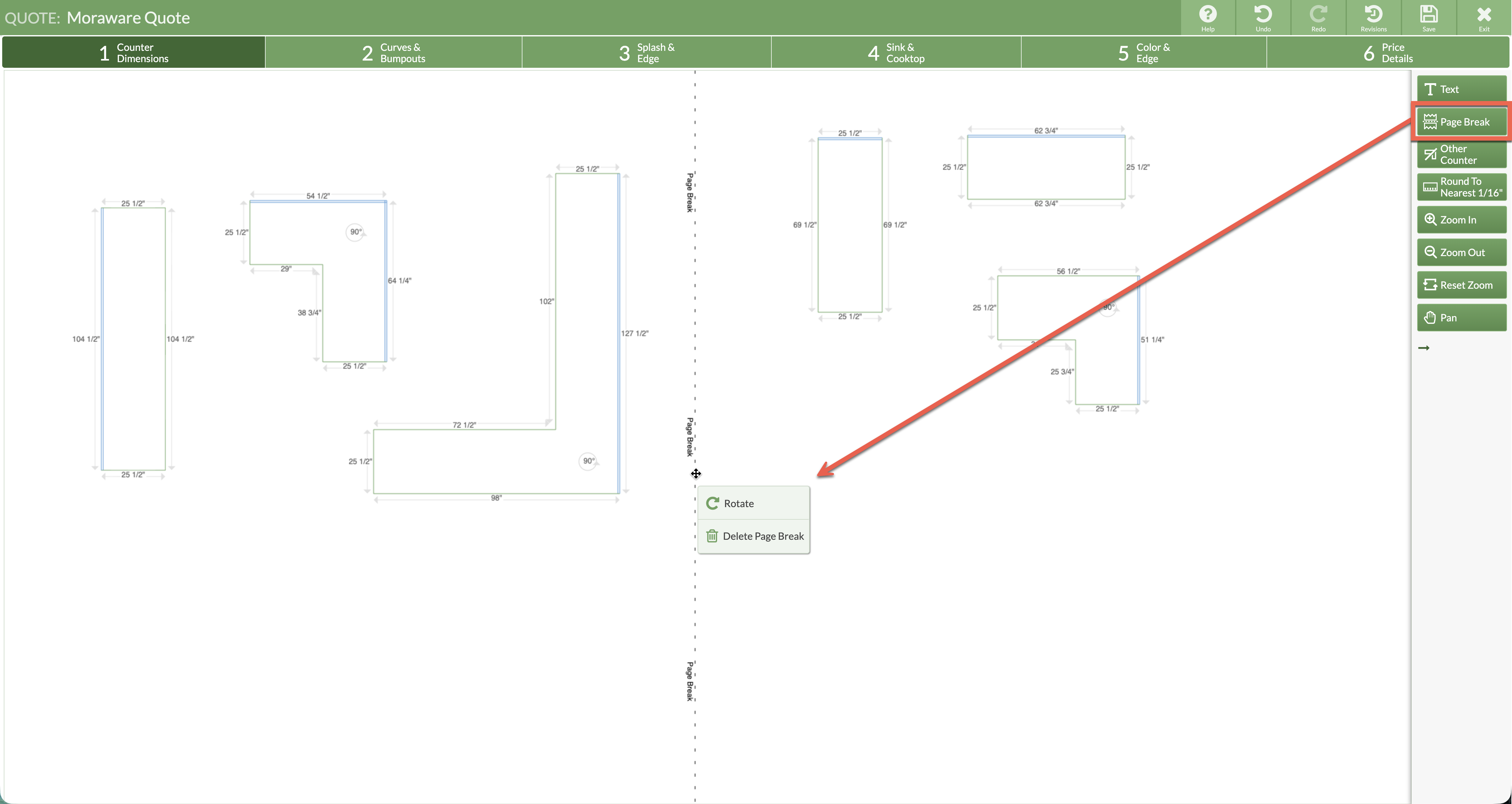Select the 98" L-shaped counter 90° marker

[x=588, y=461]
